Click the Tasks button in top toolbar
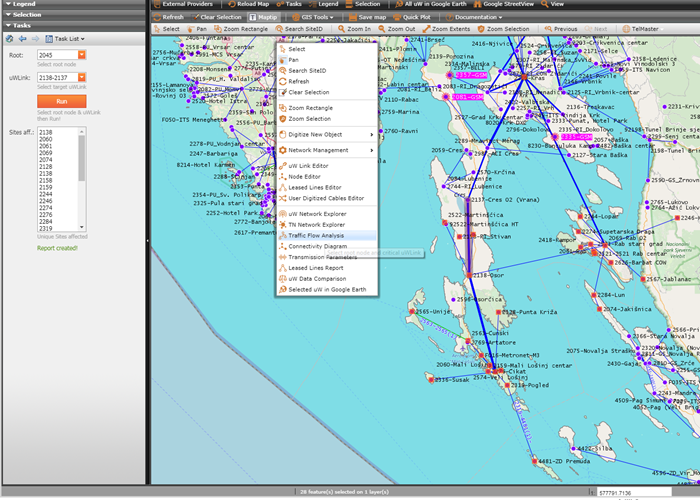The width and height of the screenshot is (700, 500). point(289,4)
